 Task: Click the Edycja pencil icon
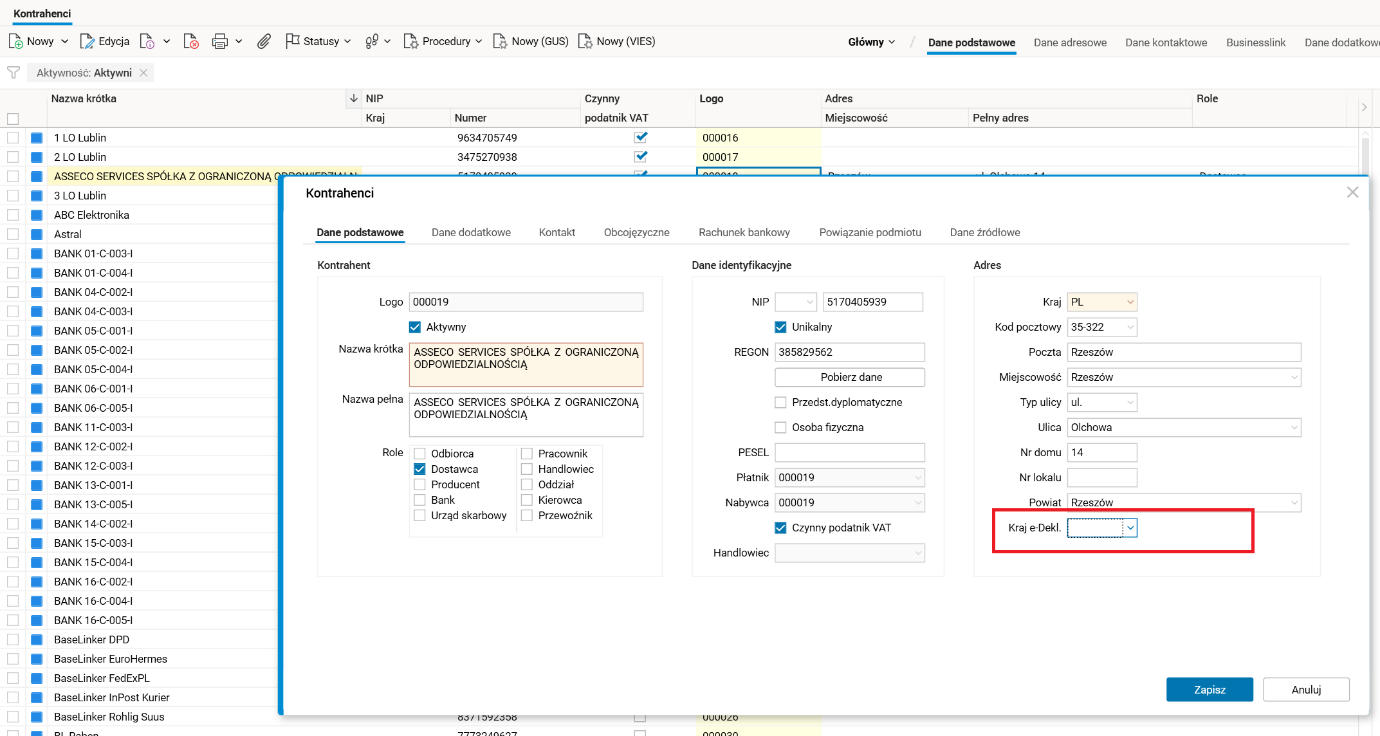tap(87, 41)
